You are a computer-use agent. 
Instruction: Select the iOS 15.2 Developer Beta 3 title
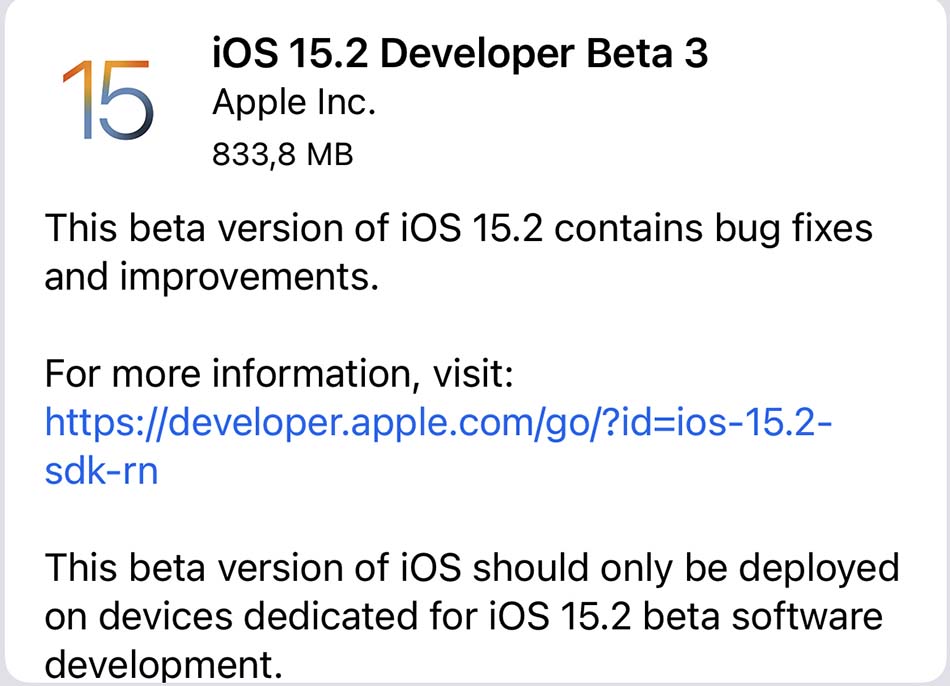[x=460, y=53]
